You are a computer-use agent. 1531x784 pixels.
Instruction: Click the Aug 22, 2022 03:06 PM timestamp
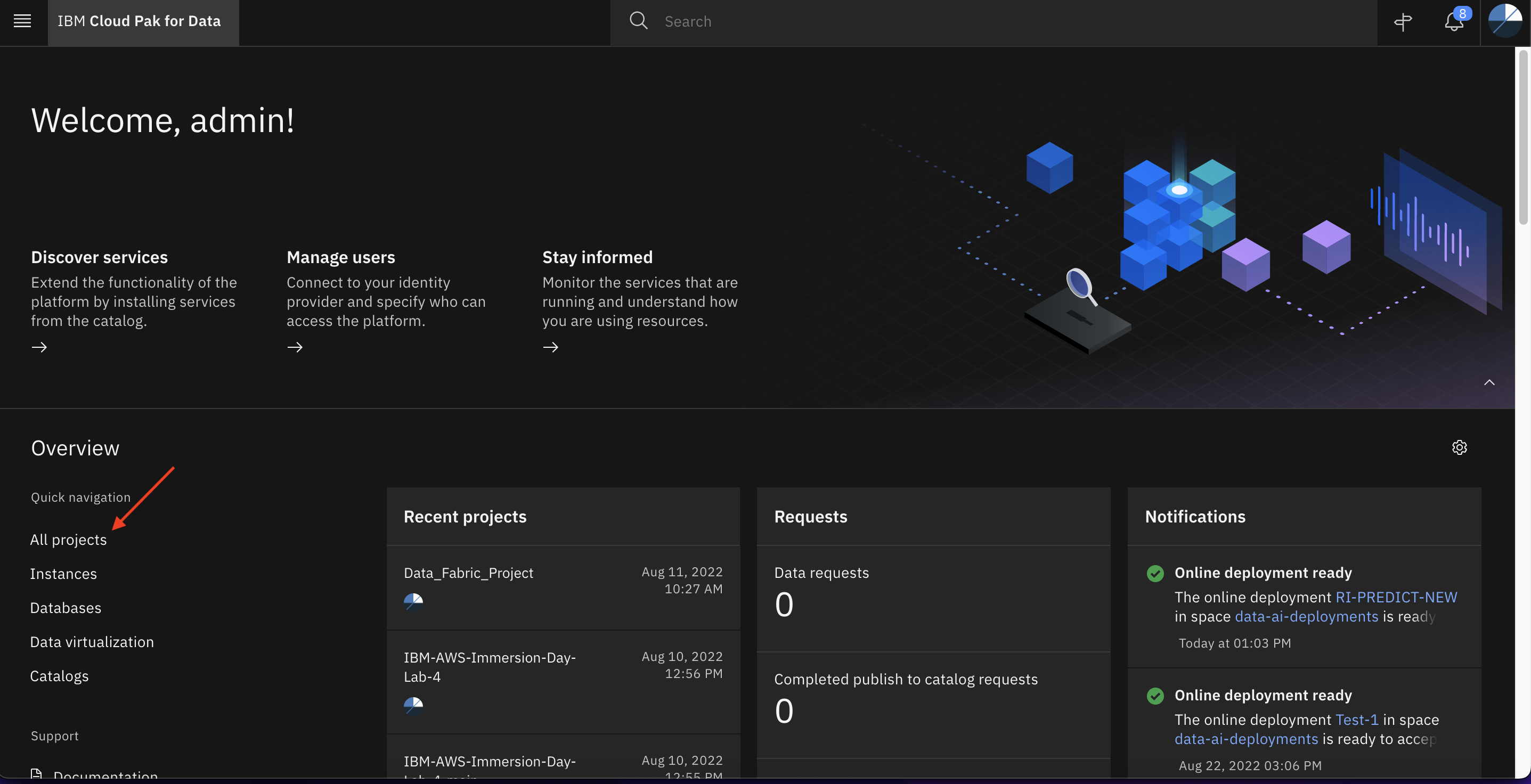[1250, 765]
